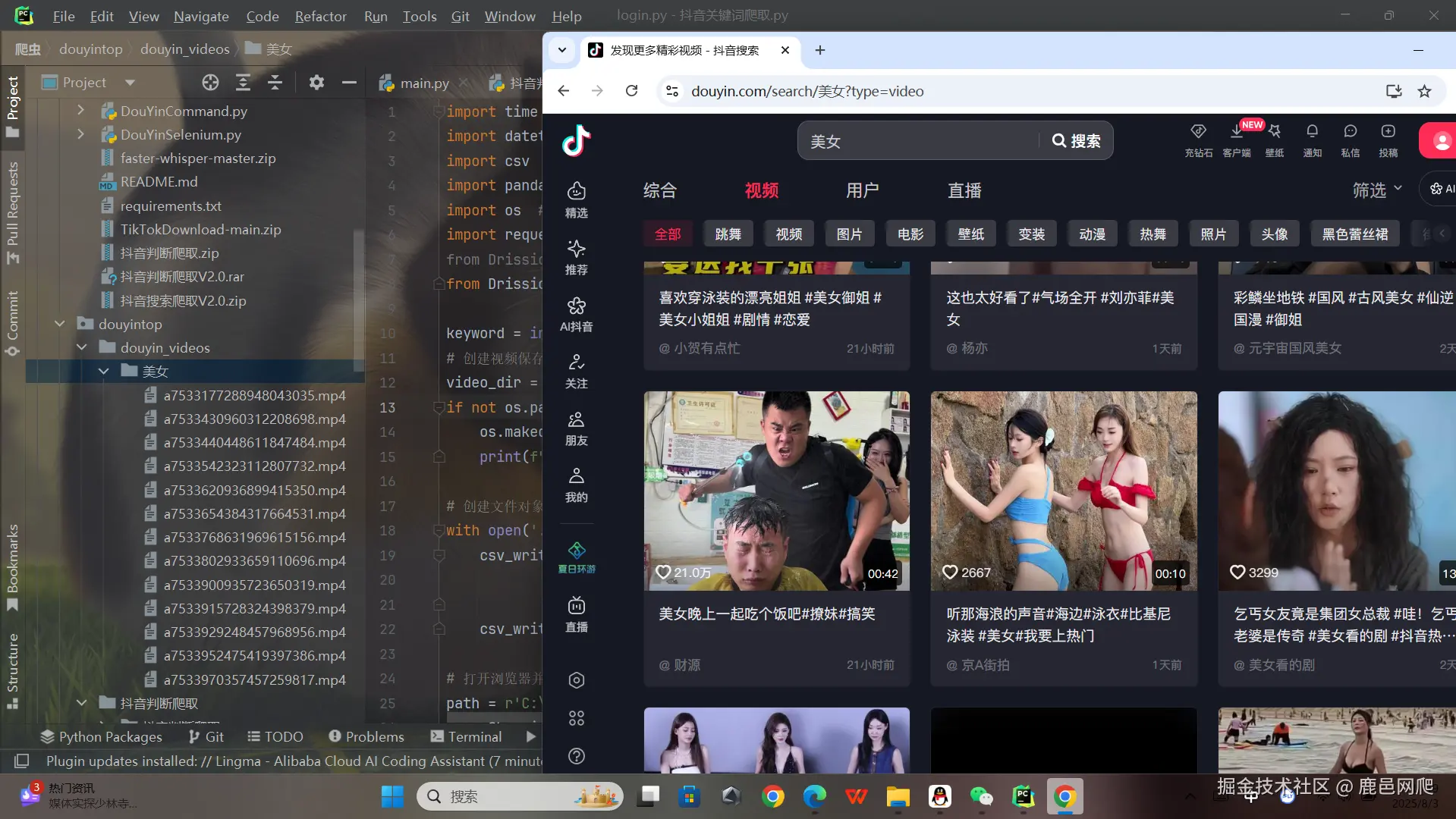Collapse all items in the Project panel toolbar

point(275,83)
